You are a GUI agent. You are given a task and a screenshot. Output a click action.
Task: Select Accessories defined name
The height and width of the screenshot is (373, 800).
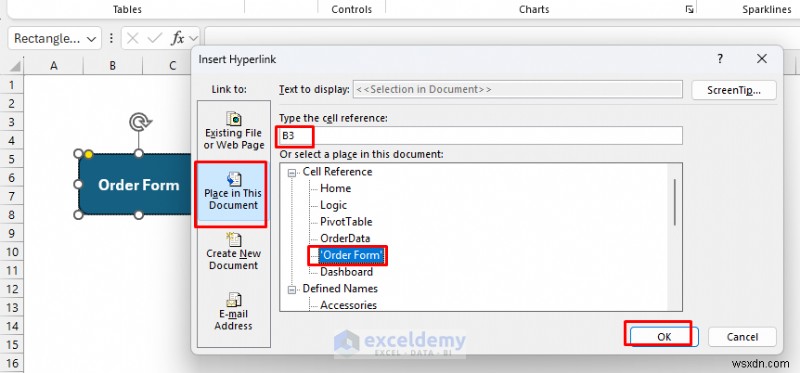tap(348, 305)
